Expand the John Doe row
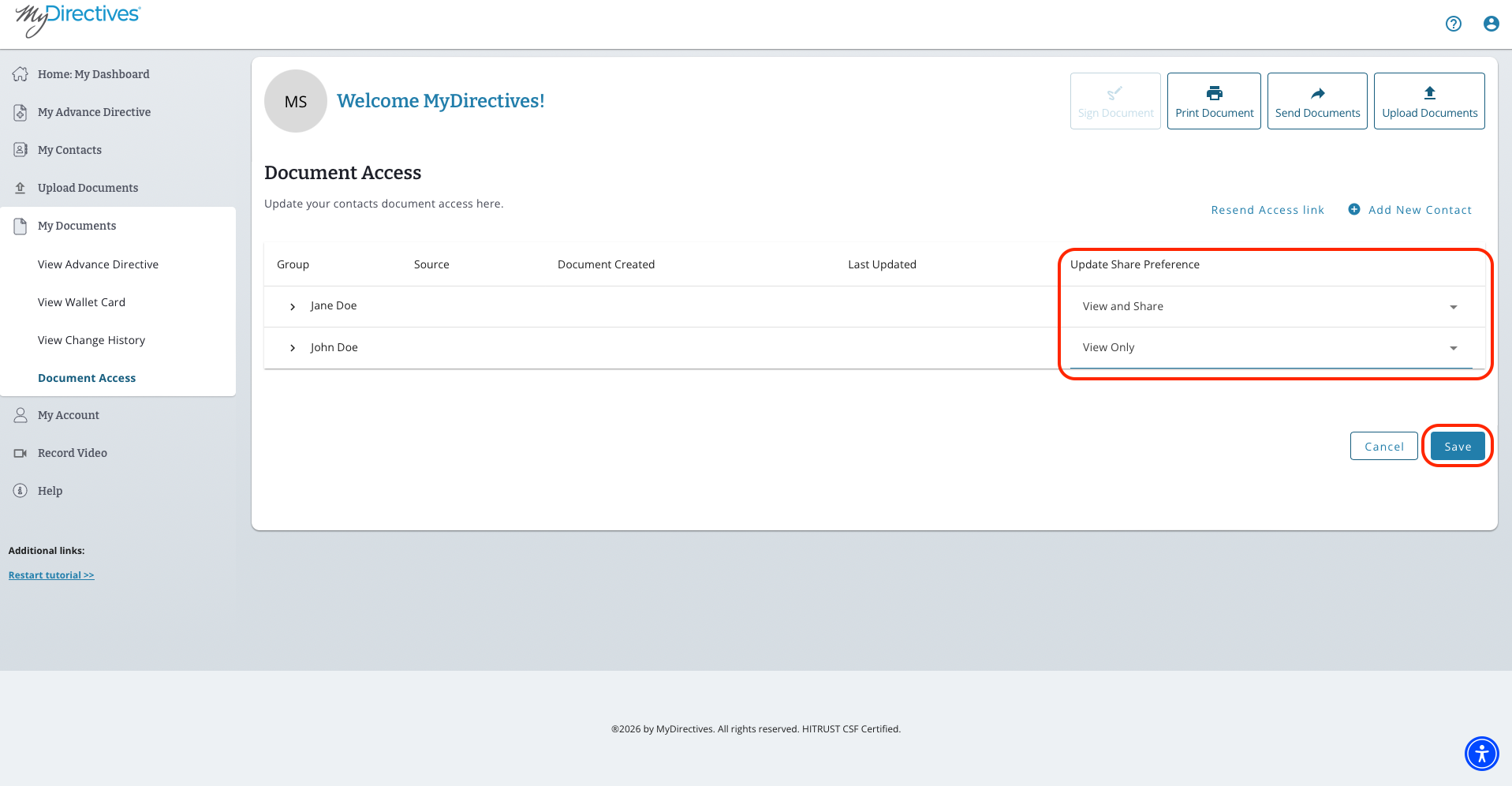Image resolution: width=1512 pixels, height=786 pixels. [x=293, y=348]
